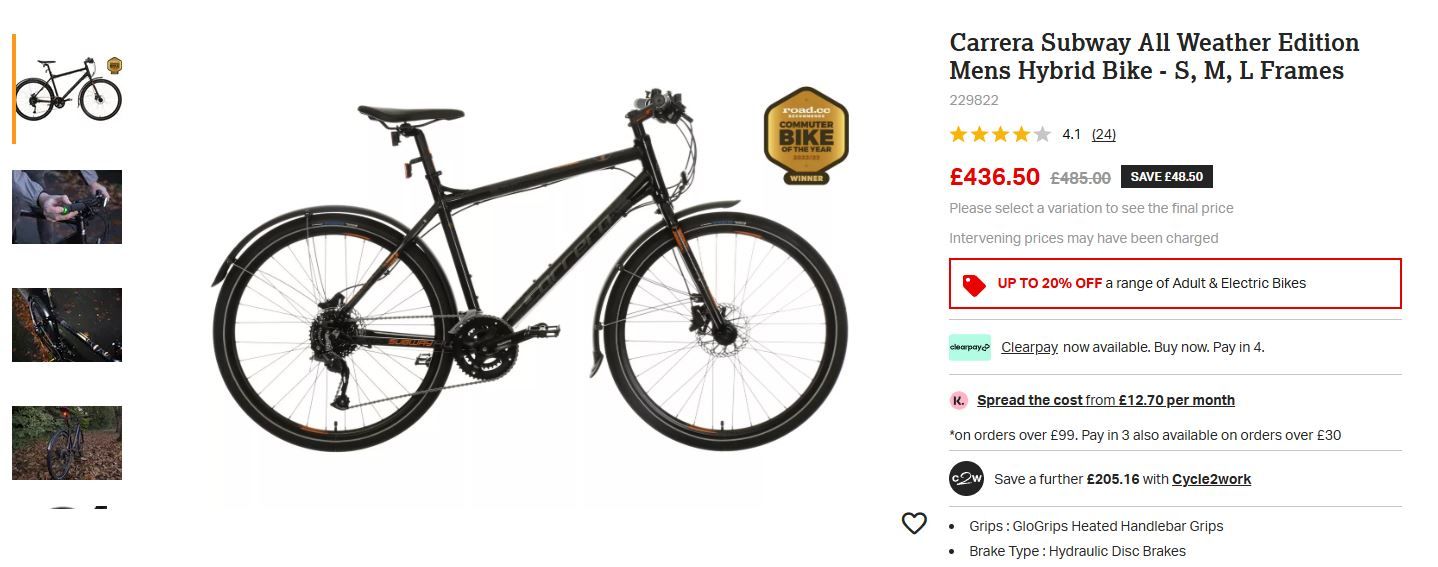
Task: Select the heated handlebar grips thumbnail
Action: [x=67, y=207]
